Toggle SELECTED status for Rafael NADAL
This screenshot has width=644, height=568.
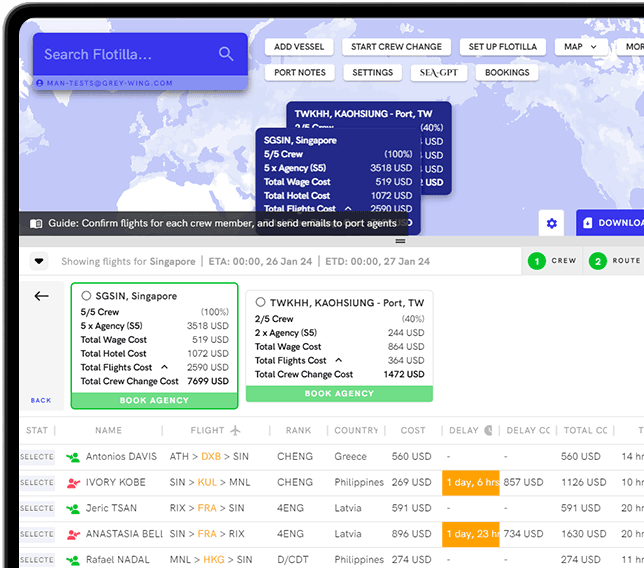pos(37,560)
